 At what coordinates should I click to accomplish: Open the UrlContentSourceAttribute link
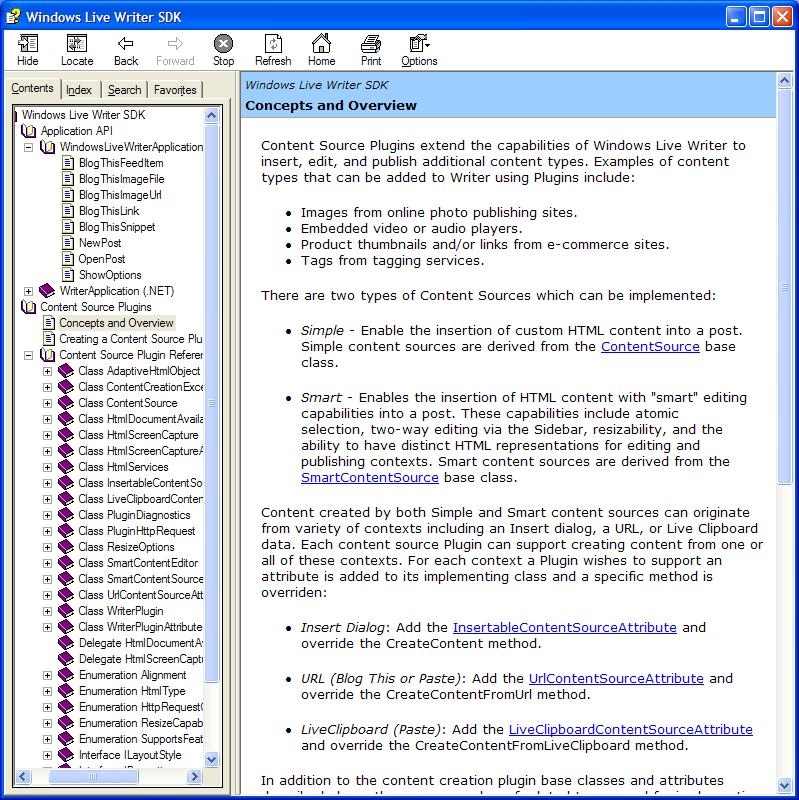click(x=616, y=678)
